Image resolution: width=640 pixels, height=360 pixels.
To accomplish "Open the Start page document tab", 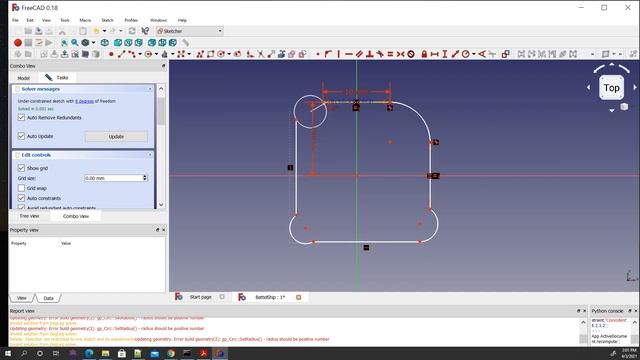I will click(x=200, y=297).
